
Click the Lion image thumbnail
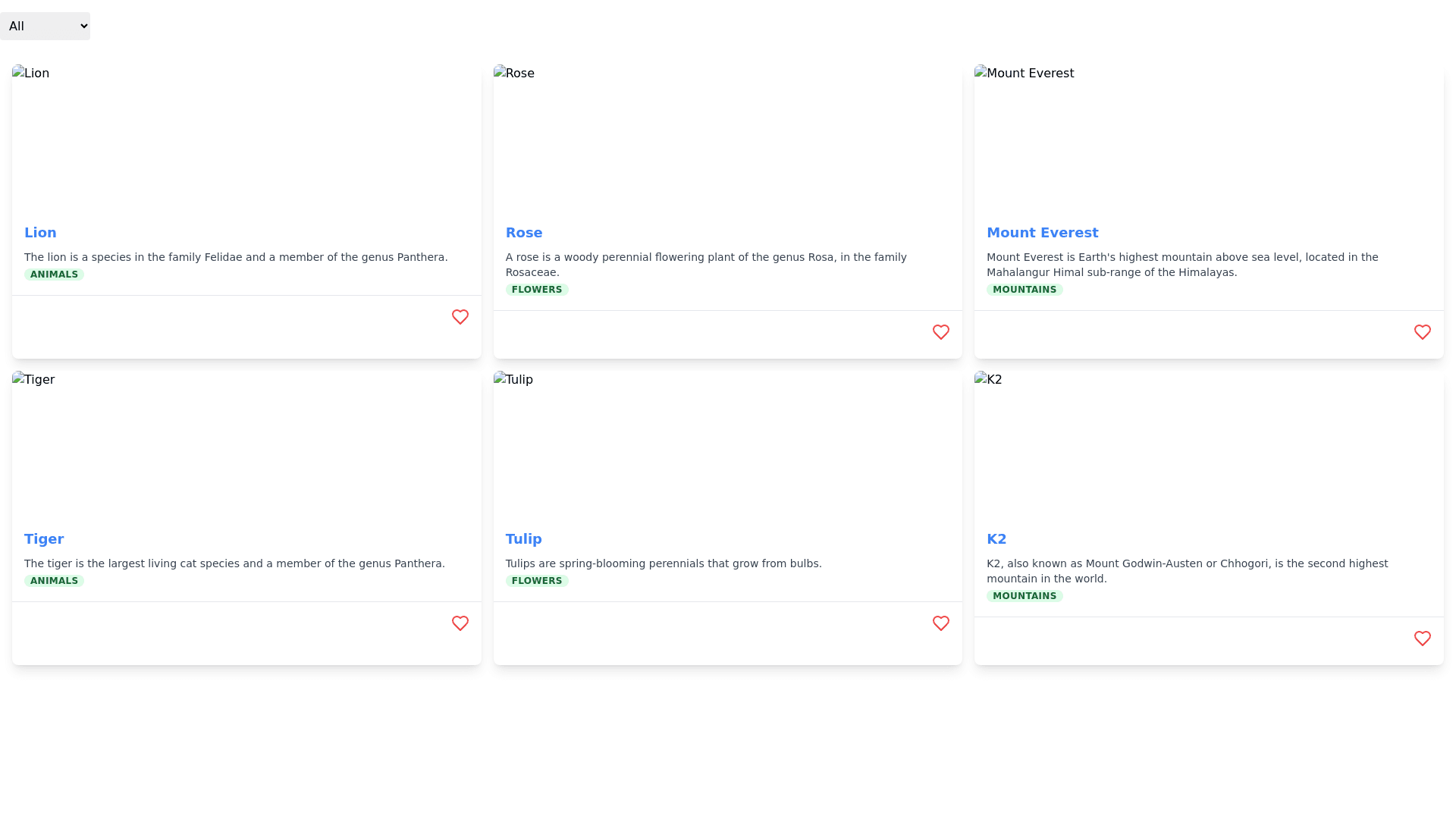pos(246,138)
